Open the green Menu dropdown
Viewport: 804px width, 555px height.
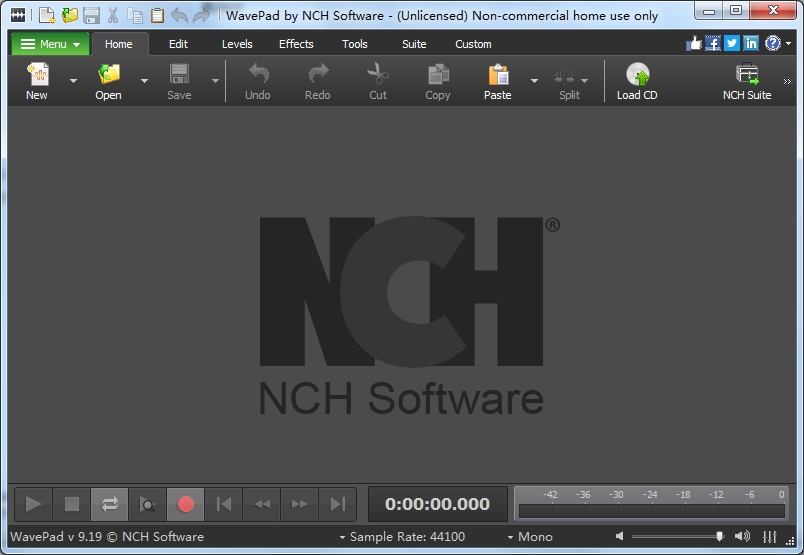pyautogui.click(x=50, y=44)
